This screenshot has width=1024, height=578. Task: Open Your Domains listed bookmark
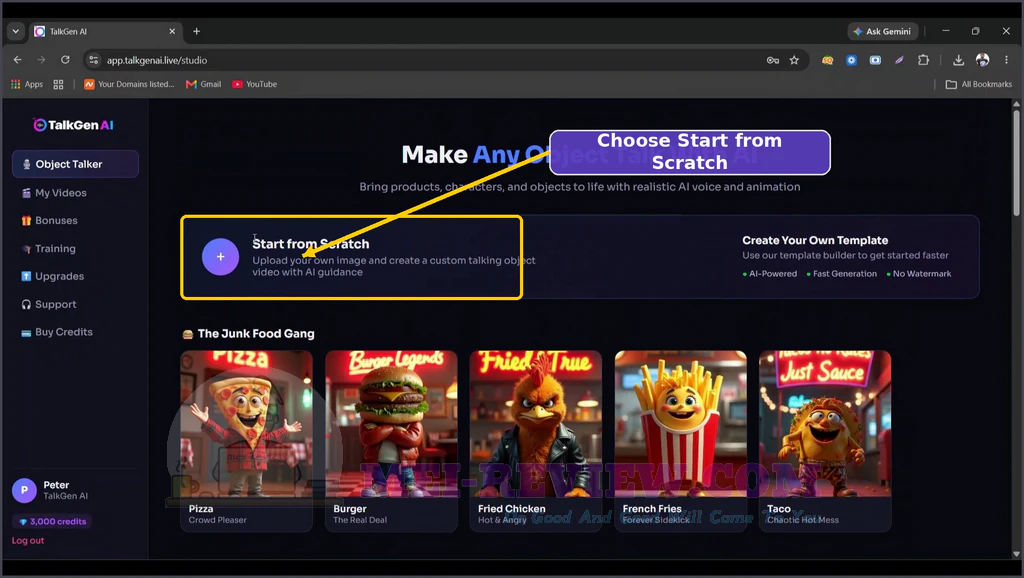[129, 84]
